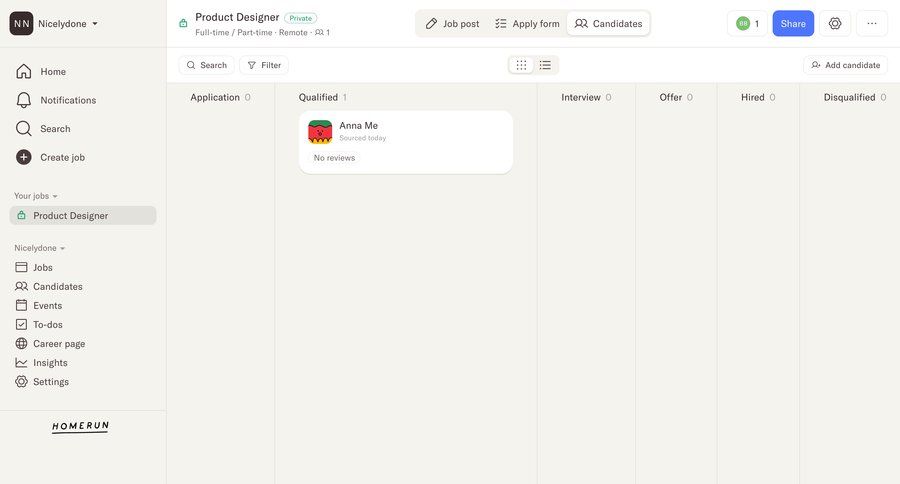Open Events in sidebar
900x484 pixels.
click(x=38, y=305)
